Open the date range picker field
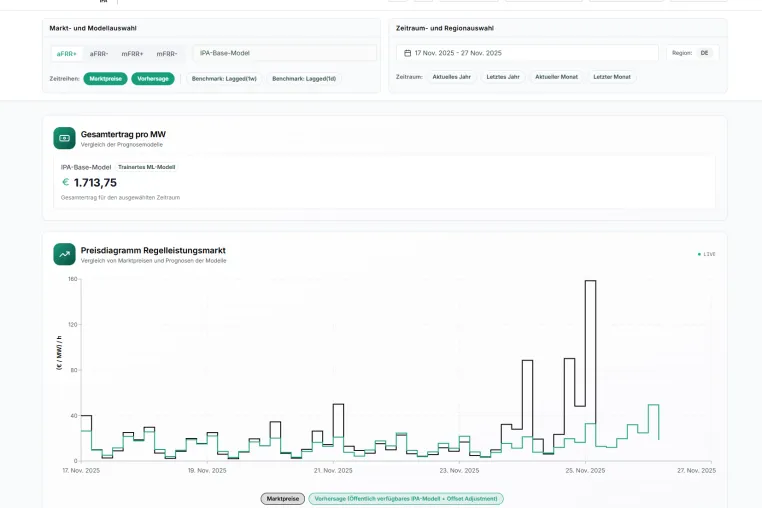This screenshot has width=762, height=508. click(527, 53)
